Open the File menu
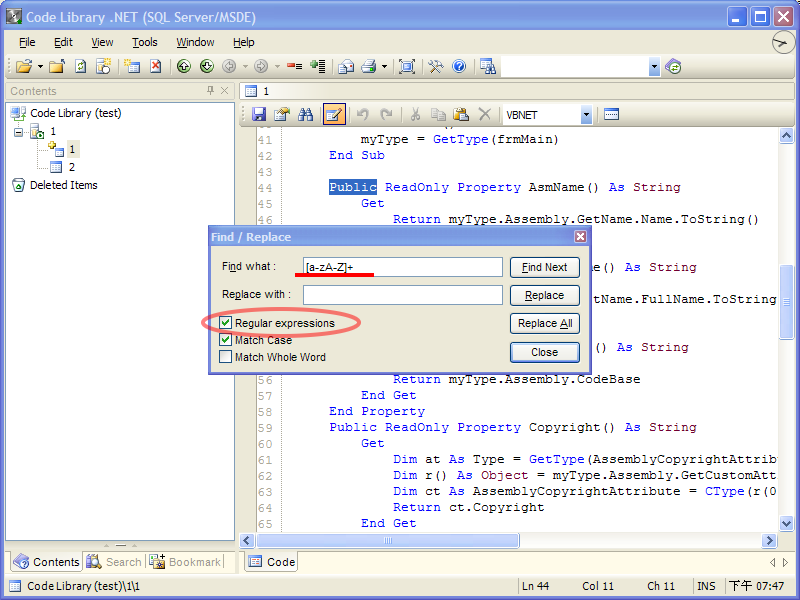Screen dimensions: 800x600 click(x=27, y=42)
